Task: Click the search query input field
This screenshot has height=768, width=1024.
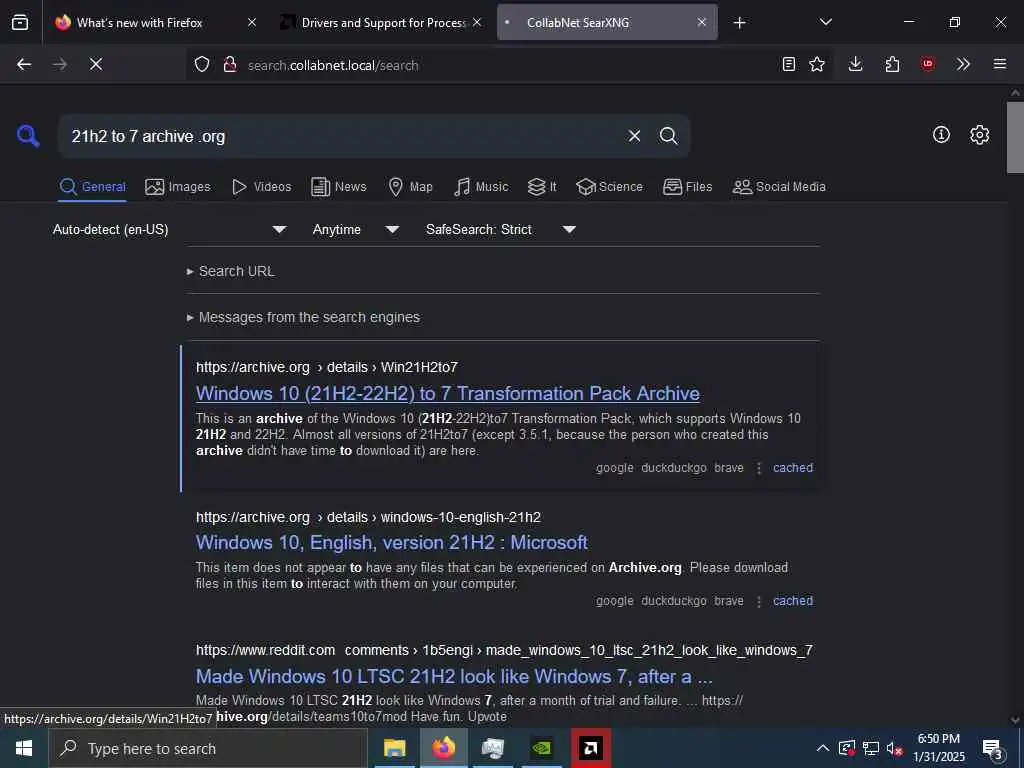Action: pyautogui.click(x=343, y=136)
